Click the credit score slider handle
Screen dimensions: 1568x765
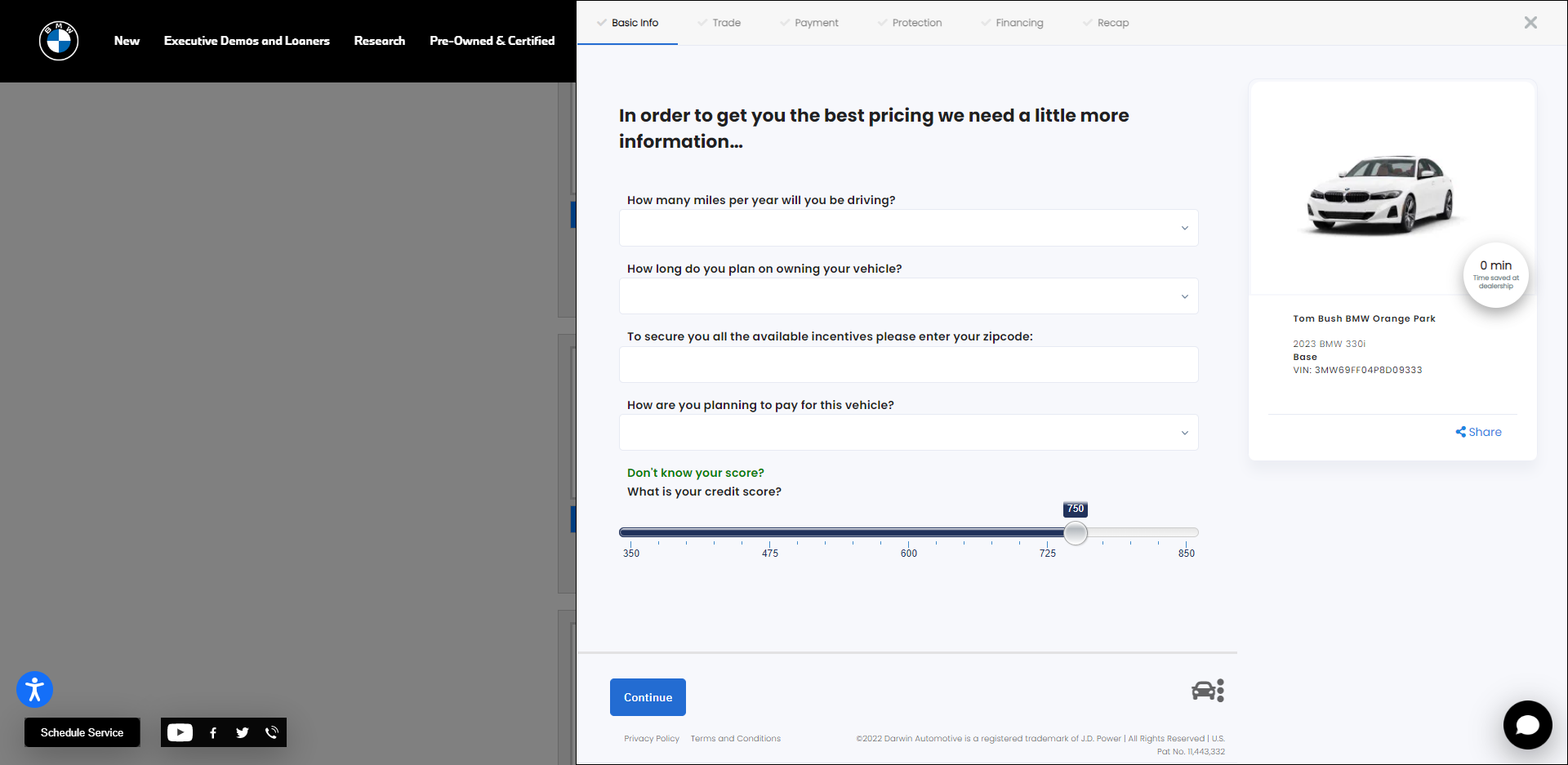(x=1076, y=533)
